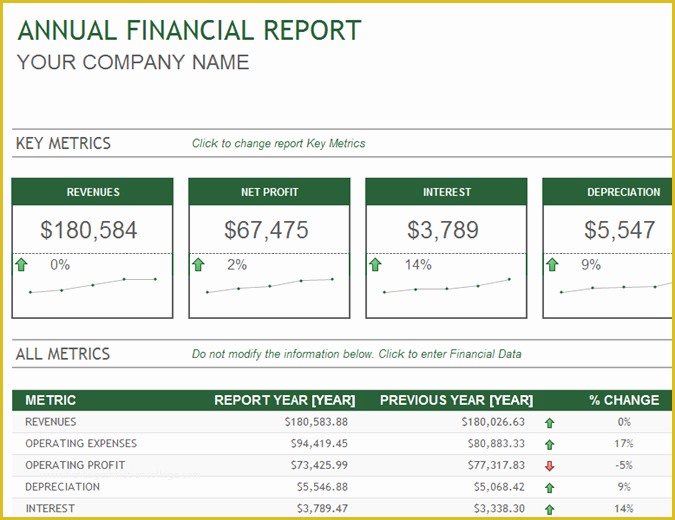Select the $180,583.88 report year cell

tap(316, 422)
